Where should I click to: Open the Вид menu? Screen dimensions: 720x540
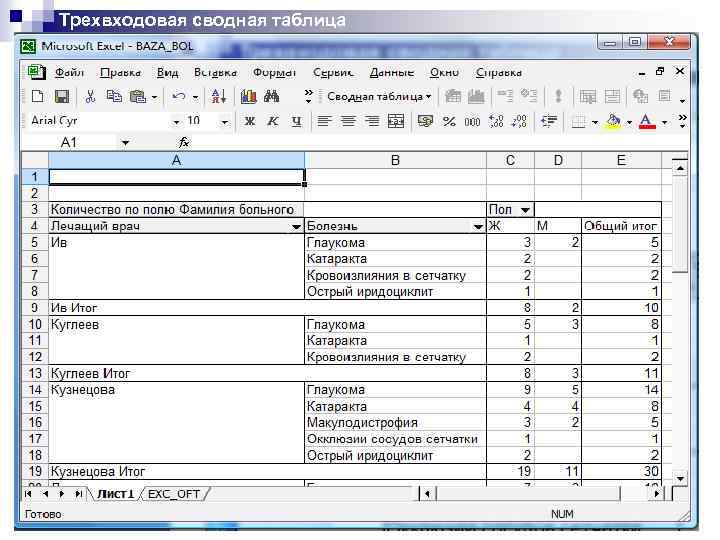[x=168, y=73]
